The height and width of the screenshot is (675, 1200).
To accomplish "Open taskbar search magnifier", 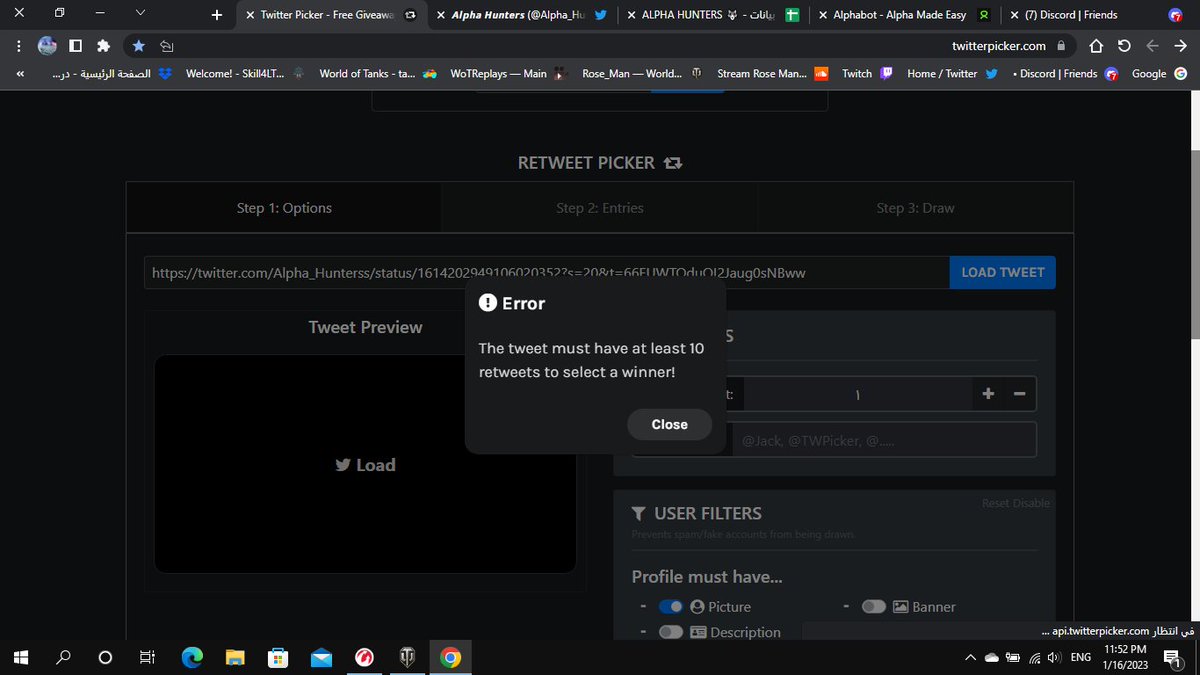I will (64, 657).
